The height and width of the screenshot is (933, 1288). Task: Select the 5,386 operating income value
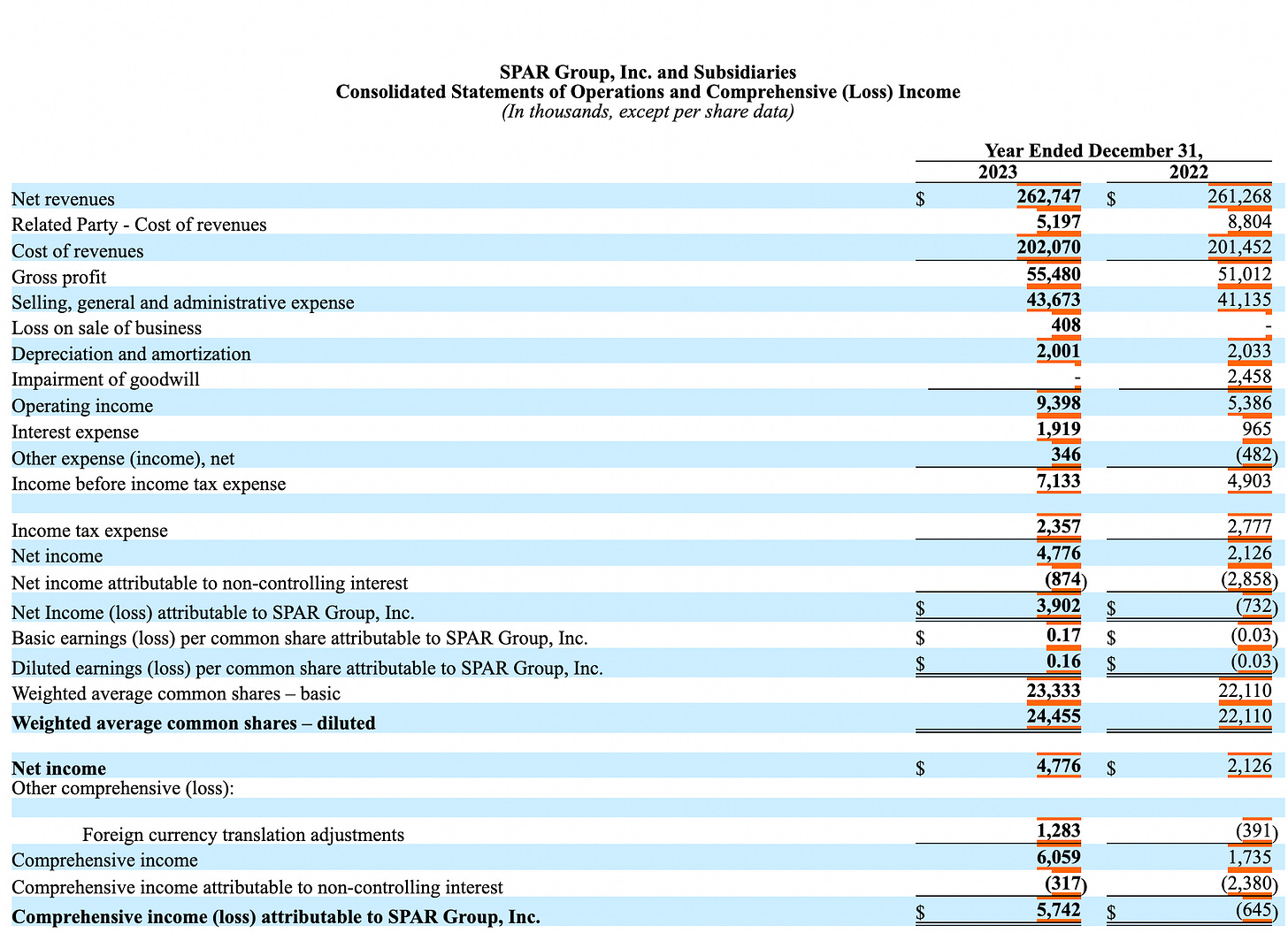[1249, 403]
